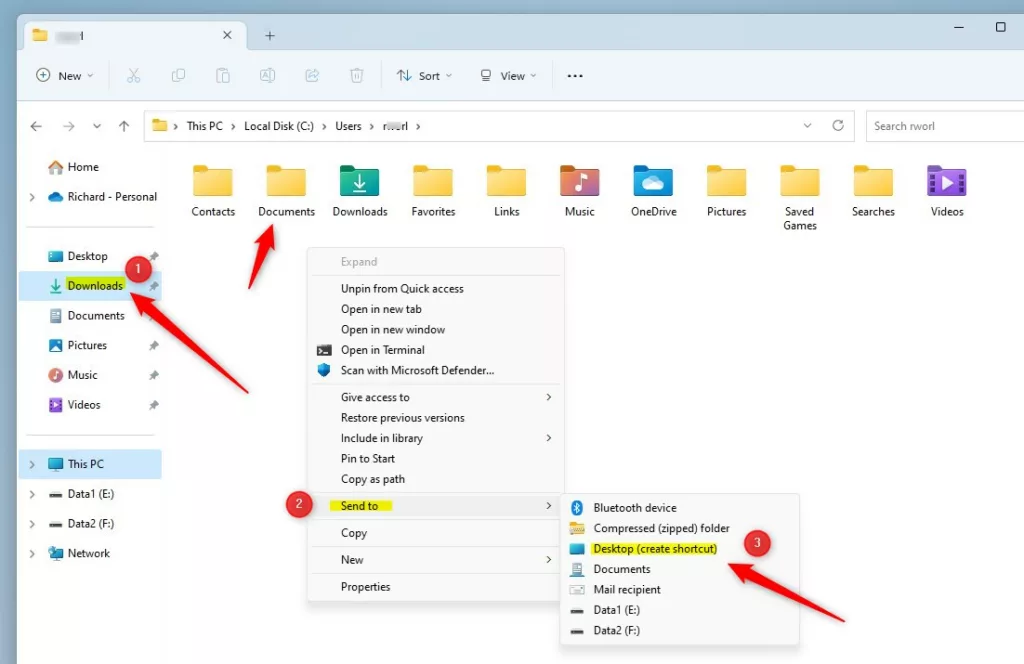Expand the Network tree node
This screenshot has height=664, width=1024.
point(32,554)
